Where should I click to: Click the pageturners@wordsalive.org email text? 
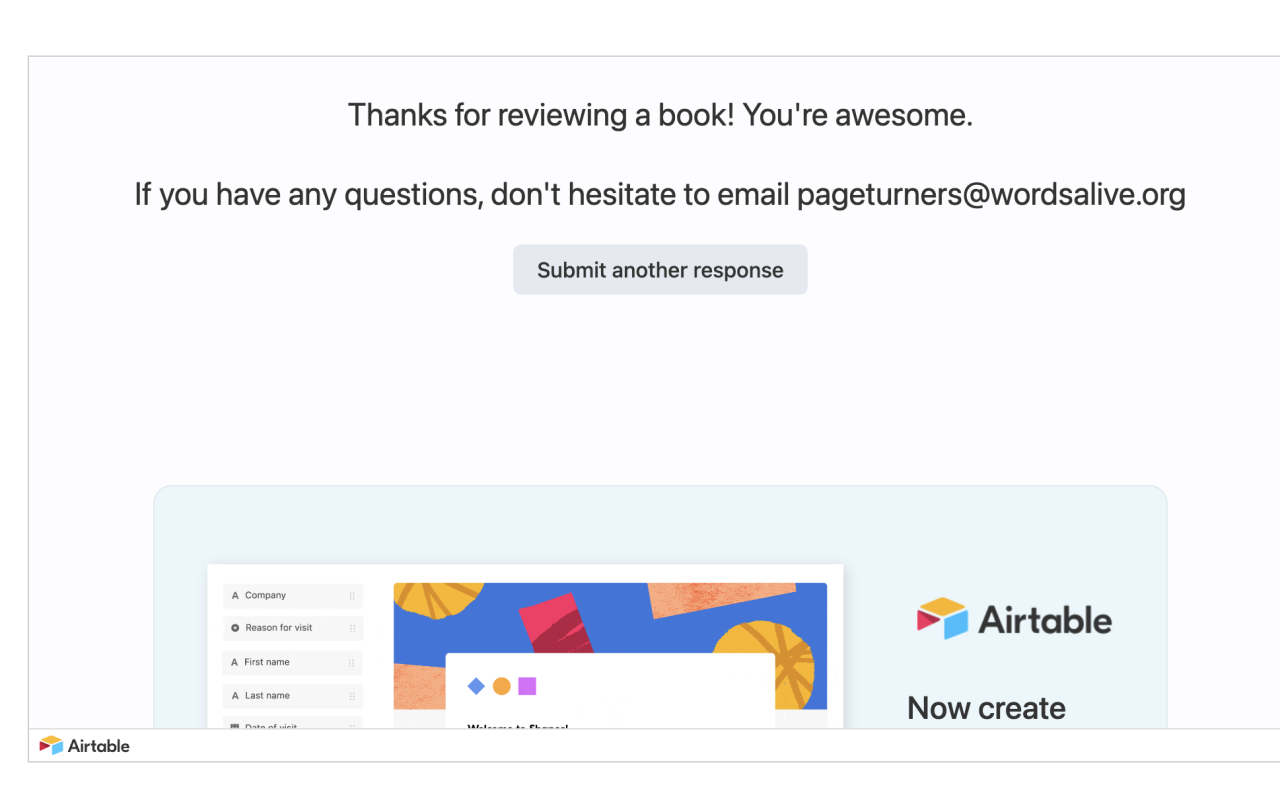pos(991,194)
